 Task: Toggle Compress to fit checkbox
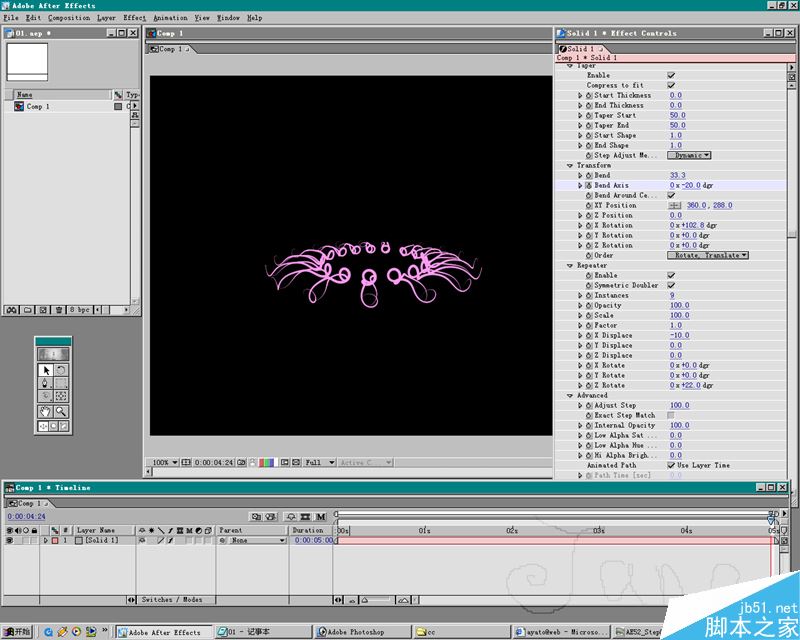coord(671,85)
